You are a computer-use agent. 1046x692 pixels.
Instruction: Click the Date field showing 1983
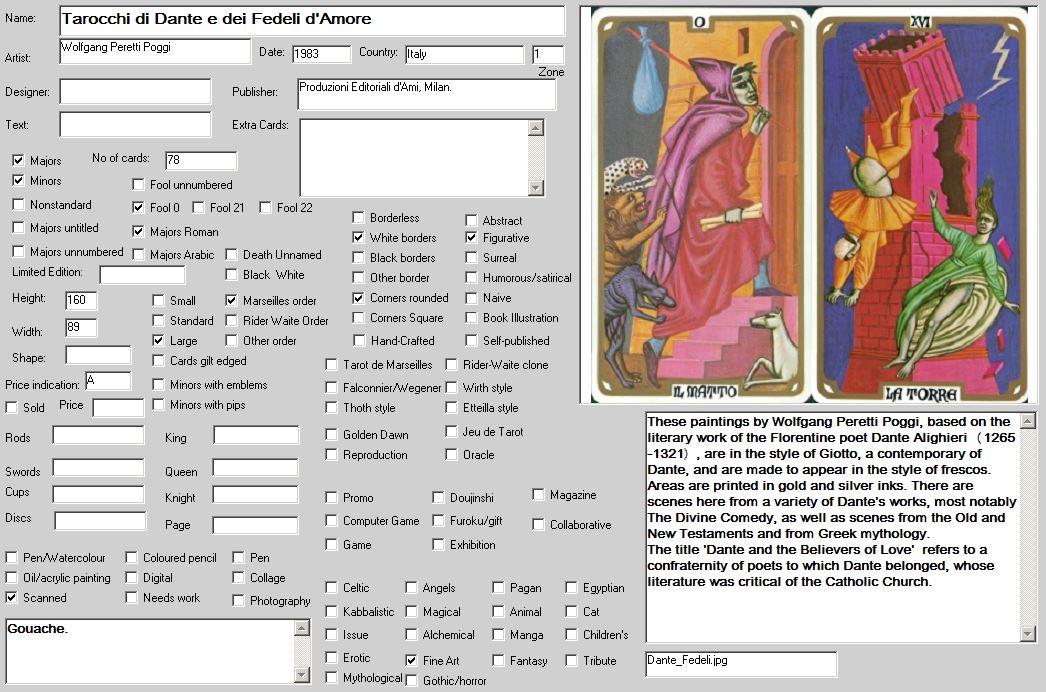click(x=321, y=54)
